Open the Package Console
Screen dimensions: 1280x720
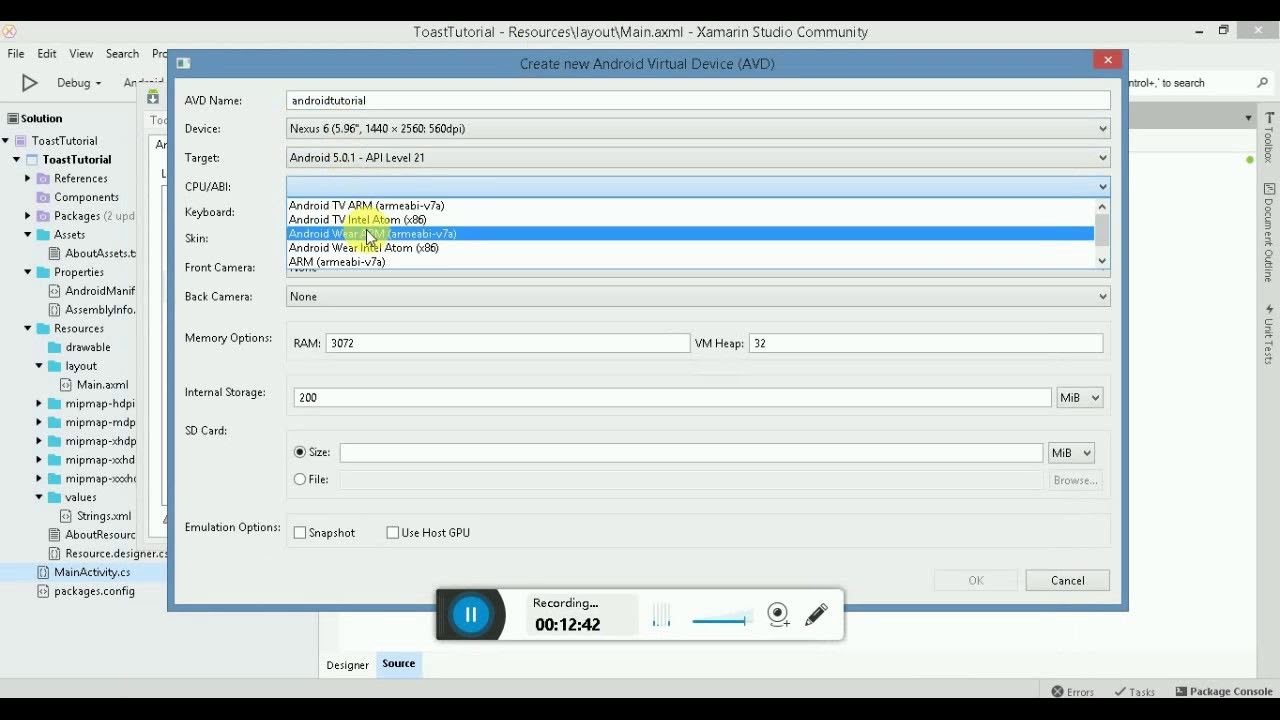click(1224, 692)
